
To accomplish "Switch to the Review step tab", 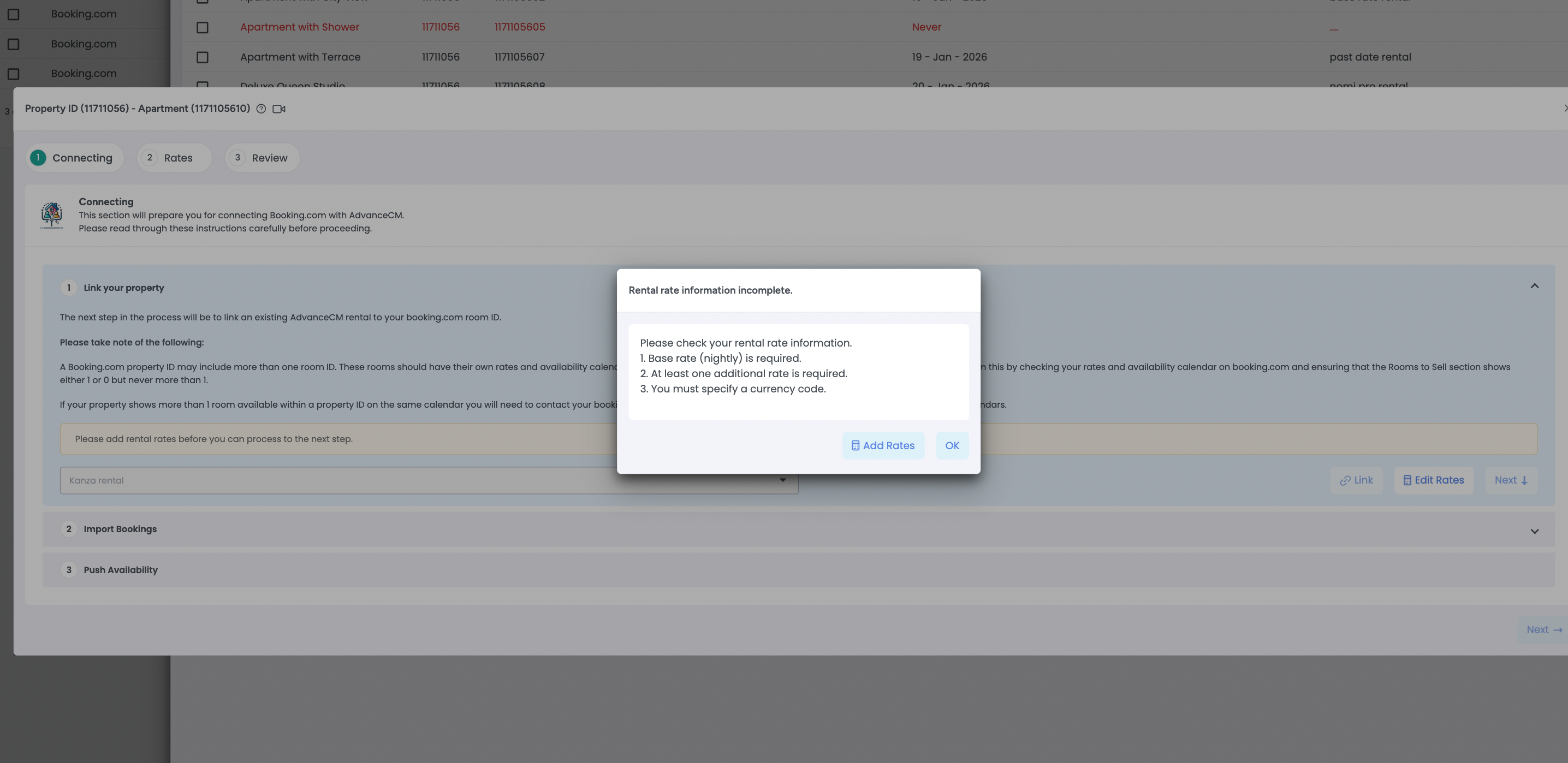I will [262, 158].
